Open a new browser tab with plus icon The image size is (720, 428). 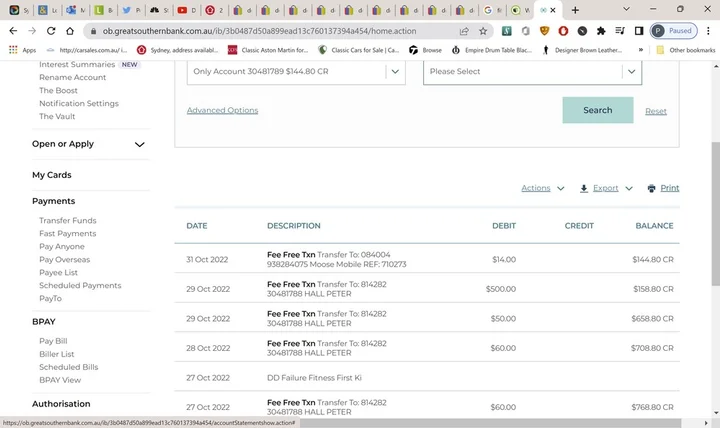575,10
